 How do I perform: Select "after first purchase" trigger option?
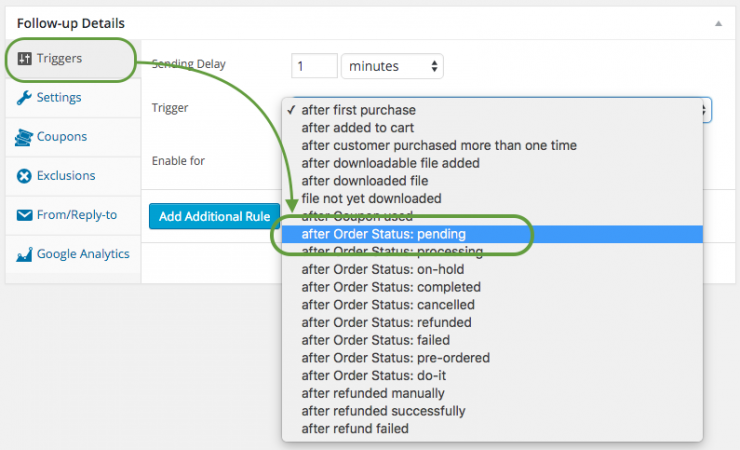coord(492,110)
